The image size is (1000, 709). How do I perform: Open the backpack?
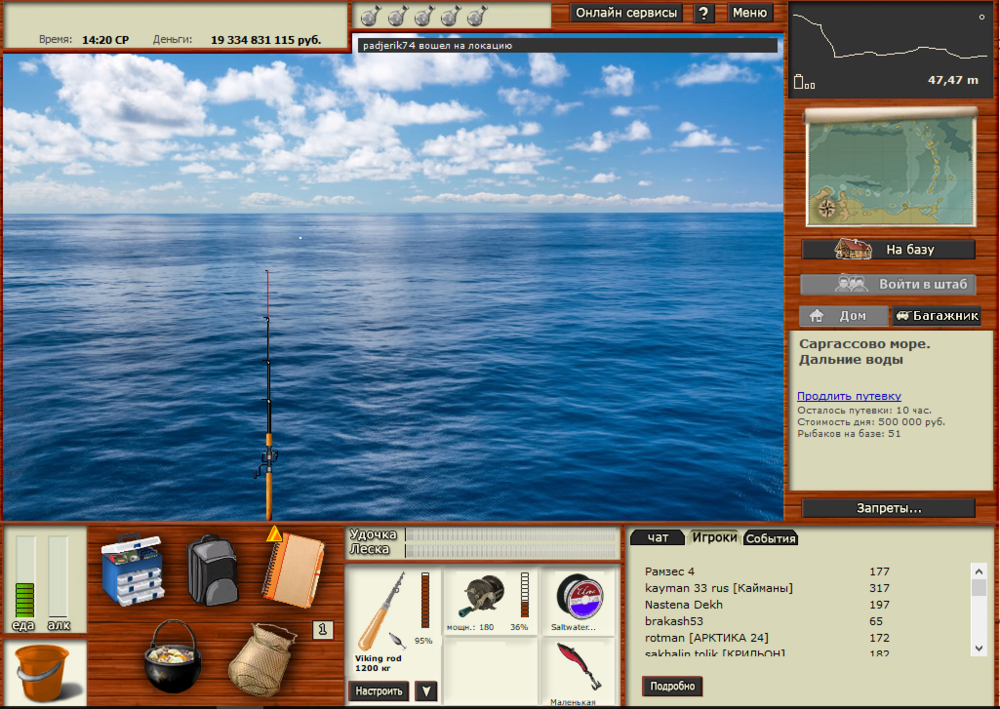pyautogui.click(x=210, y=572)
